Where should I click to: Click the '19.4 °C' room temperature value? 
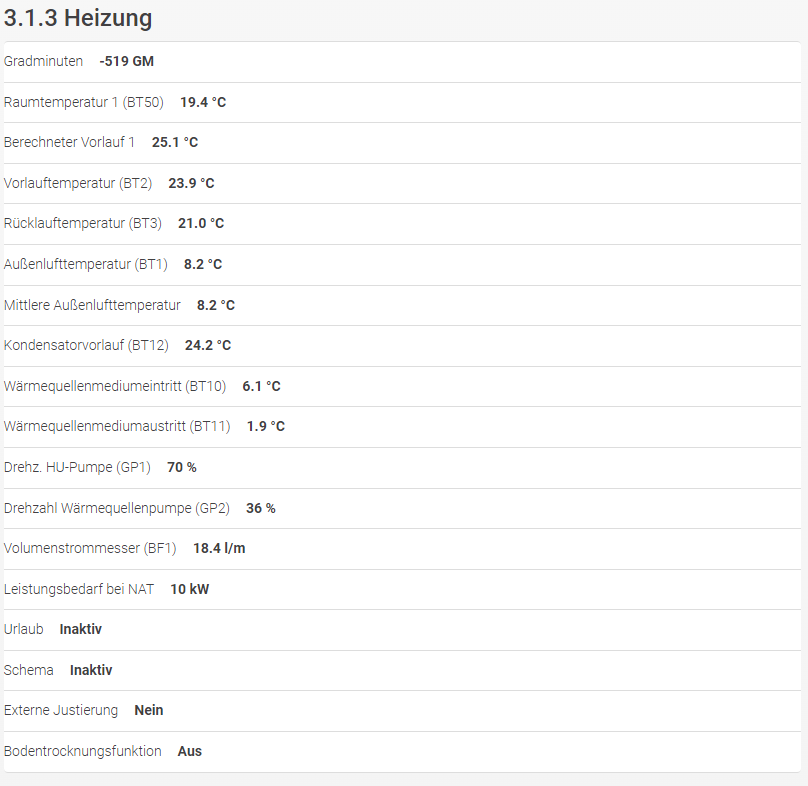point(203,102)
